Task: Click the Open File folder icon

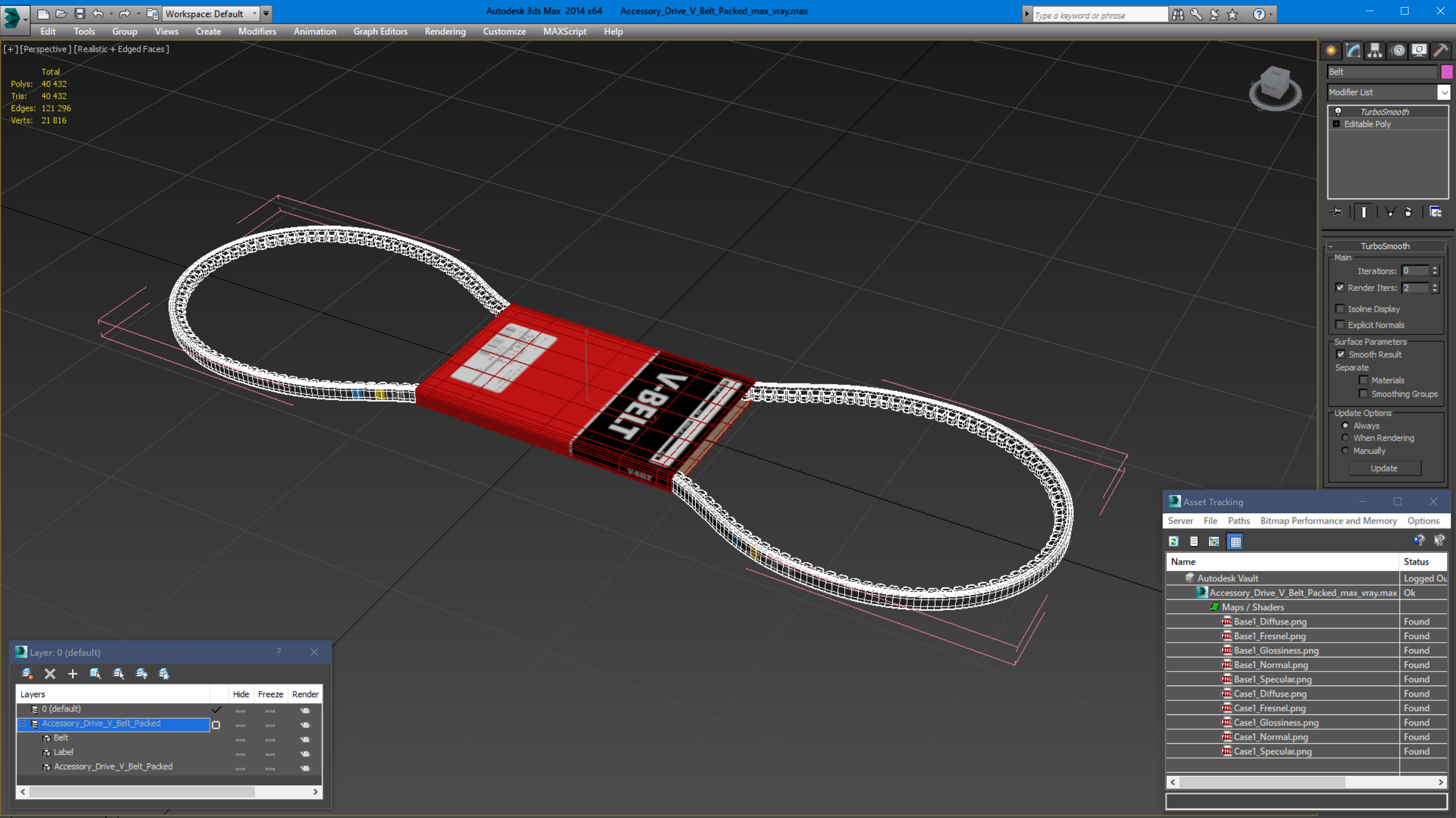Action: (62, 14)
